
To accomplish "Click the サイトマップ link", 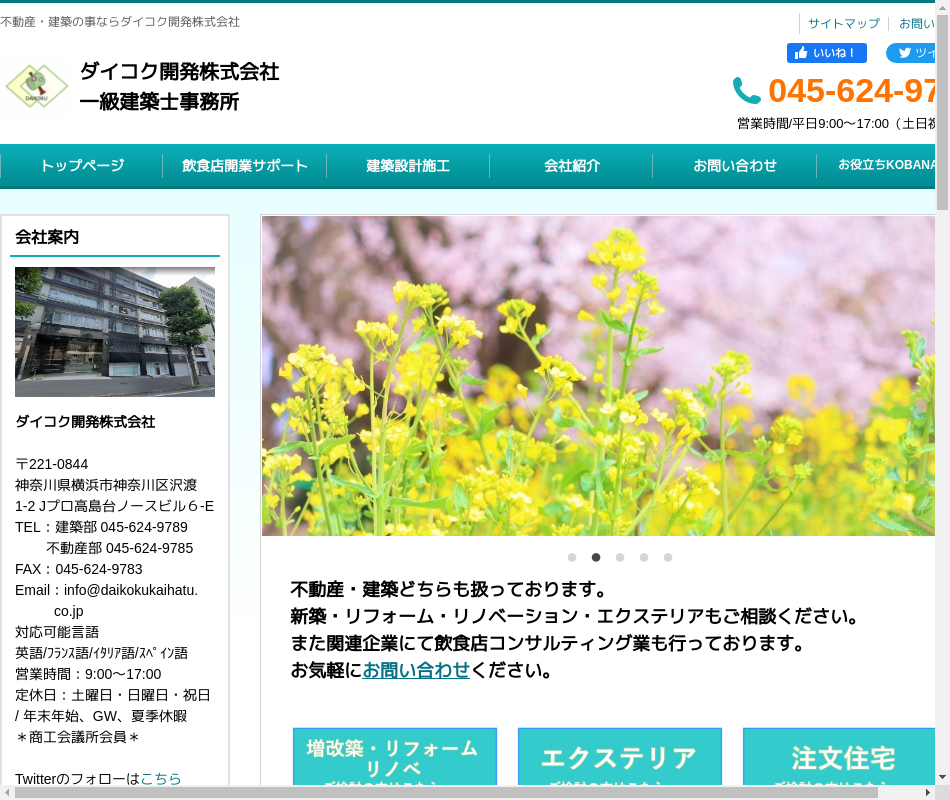I will [844, 23].
